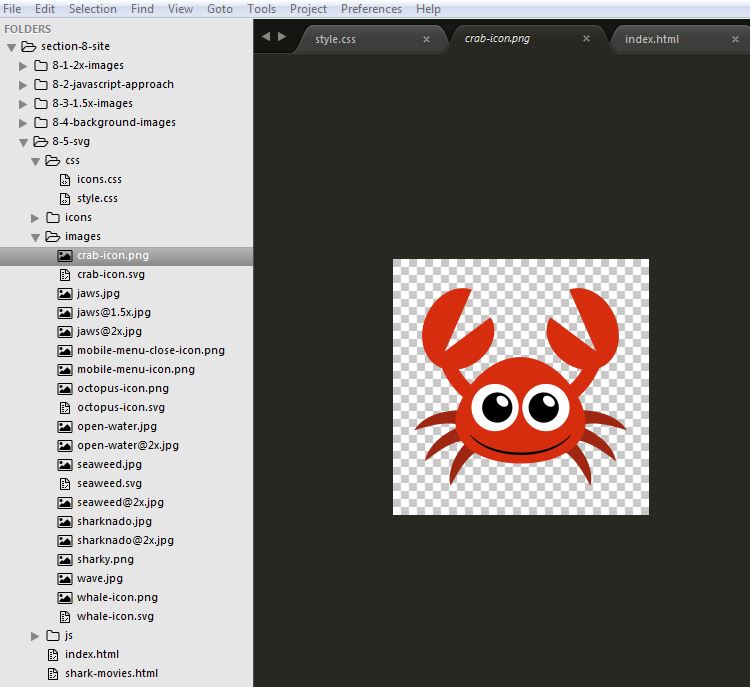Expand the 8-2-javascript-approach folder
The image size is (750, 687).
point(24,85)
